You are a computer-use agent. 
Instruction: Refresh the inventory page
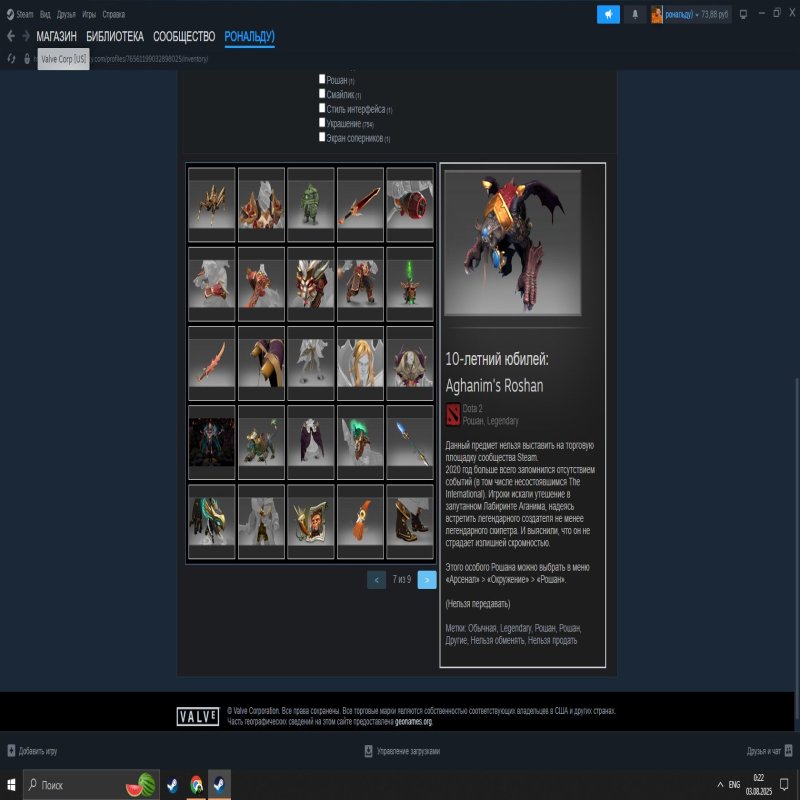click(x=12, y=57)
